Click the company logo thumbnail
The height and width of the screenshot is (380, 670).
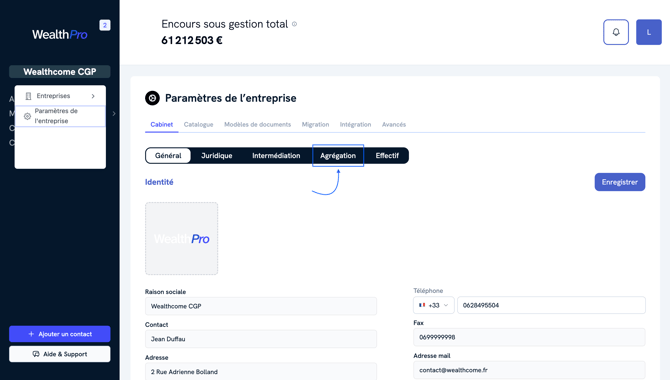(182, 239)
